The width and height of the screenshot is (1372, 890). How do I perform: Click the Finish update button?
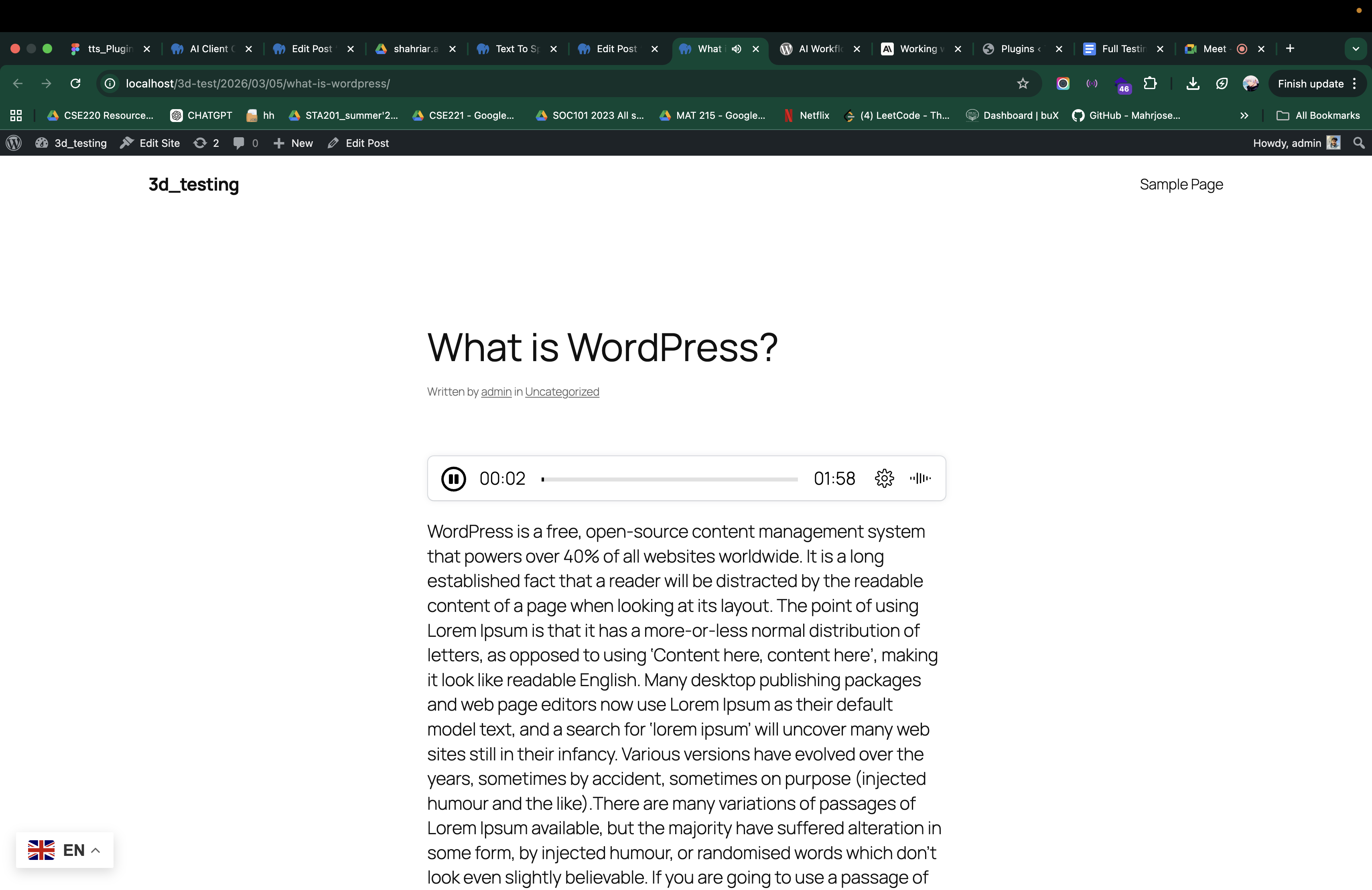click(x=1310, y=83)
